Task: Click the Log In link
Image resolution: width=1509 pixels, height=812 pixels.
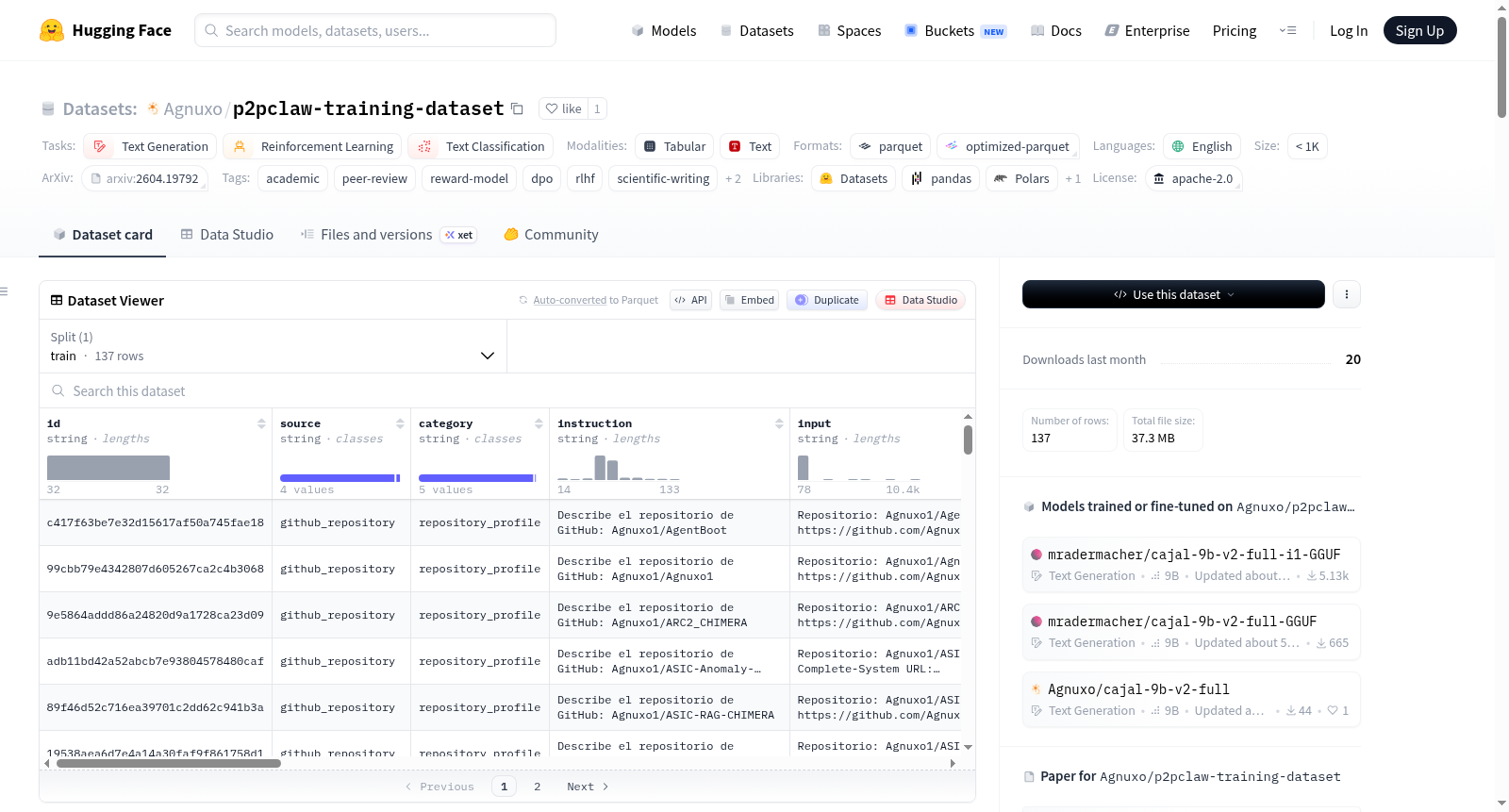Action: pos(1349,30)
